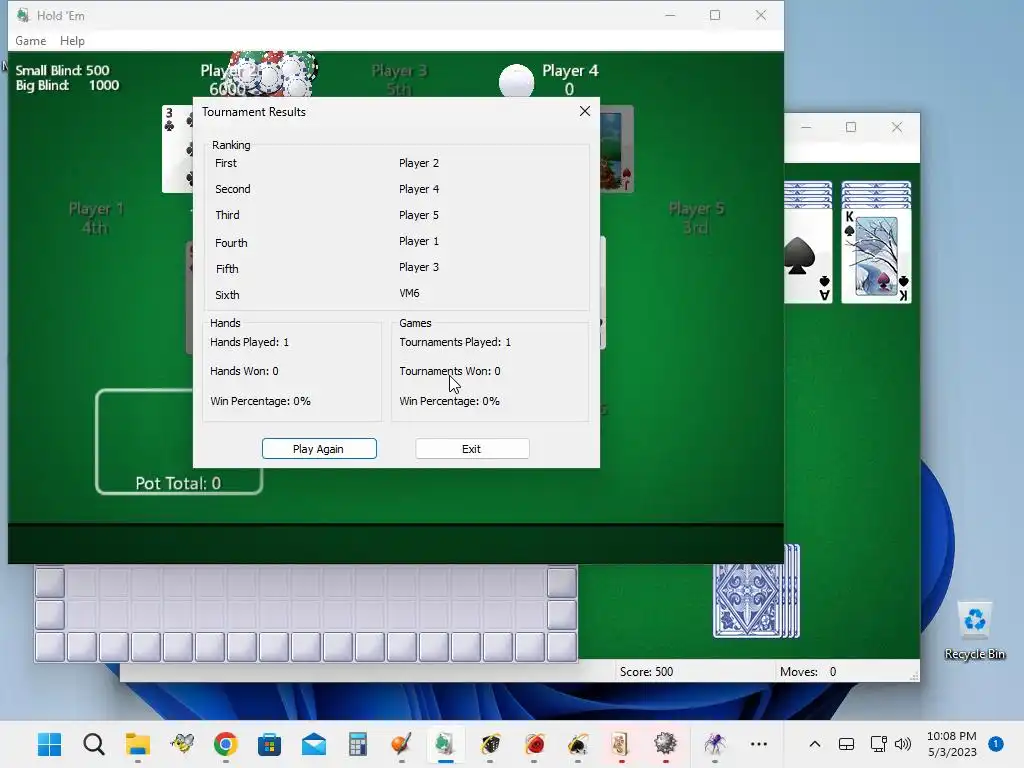Screen dimensions: 1024x768
Task: Click the Ace of spades card in Solitaire
Action: [x=808, y=255]
